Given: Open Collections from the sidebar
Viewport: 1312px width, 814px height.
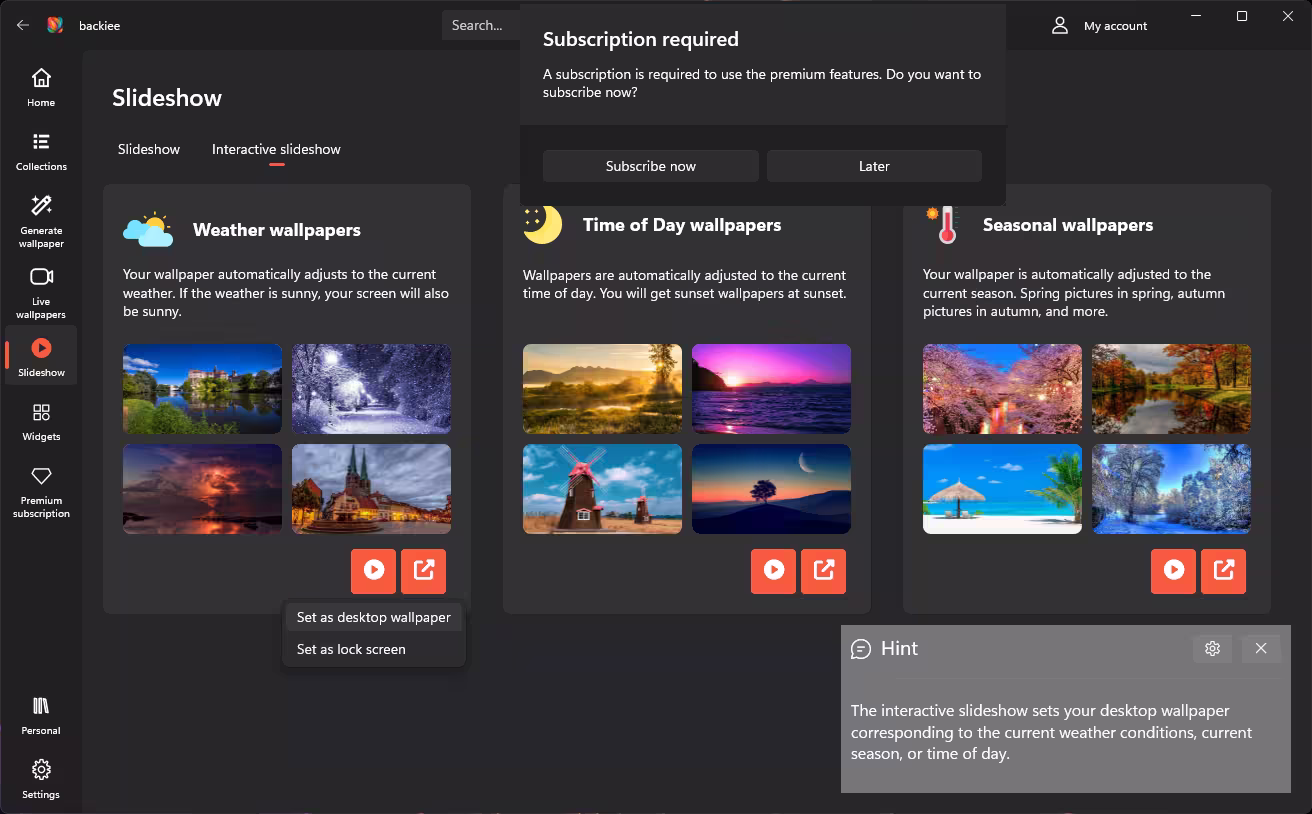Looking at the screenshot, I should [41, 152].
